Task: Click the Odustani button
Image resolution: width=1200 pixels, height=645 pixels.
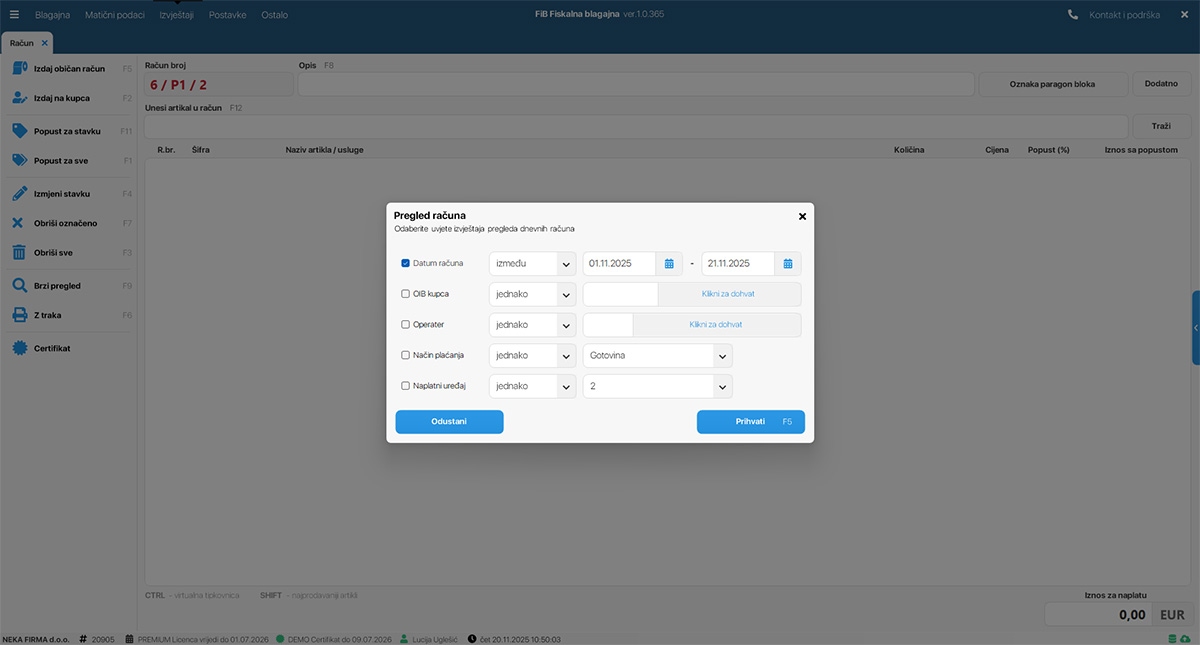Action: (x=449, y=422)
